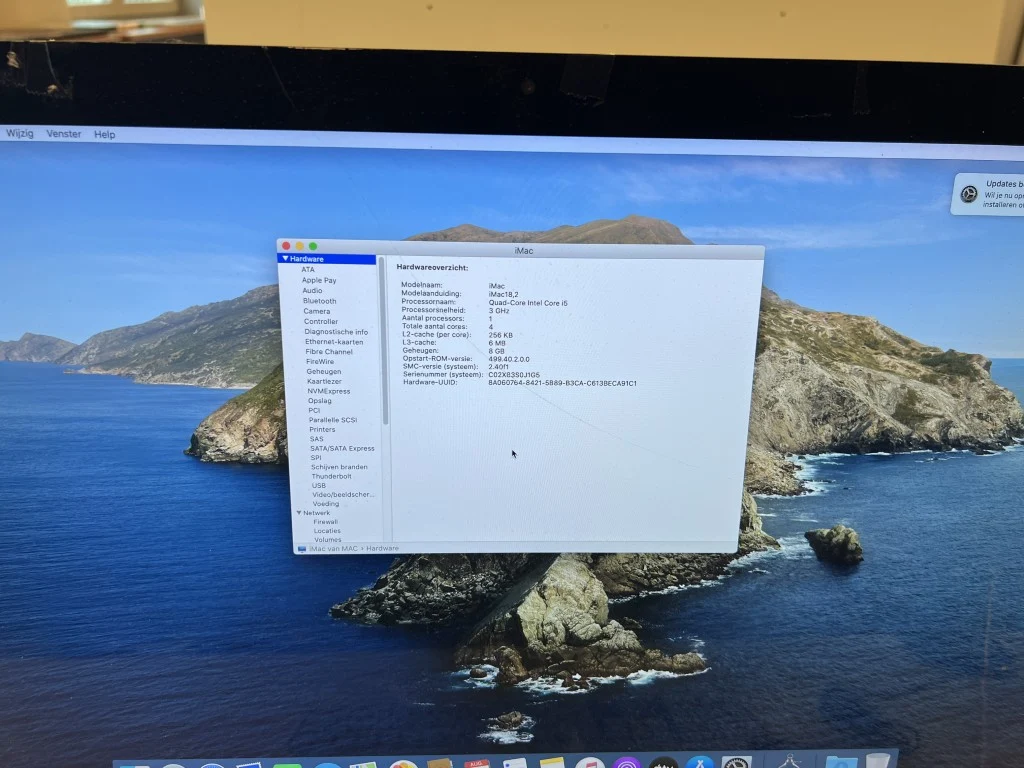1024x768 pixels.
Task: Click the sidebar vertical scrollbar
Action: [x=383, y=341]
